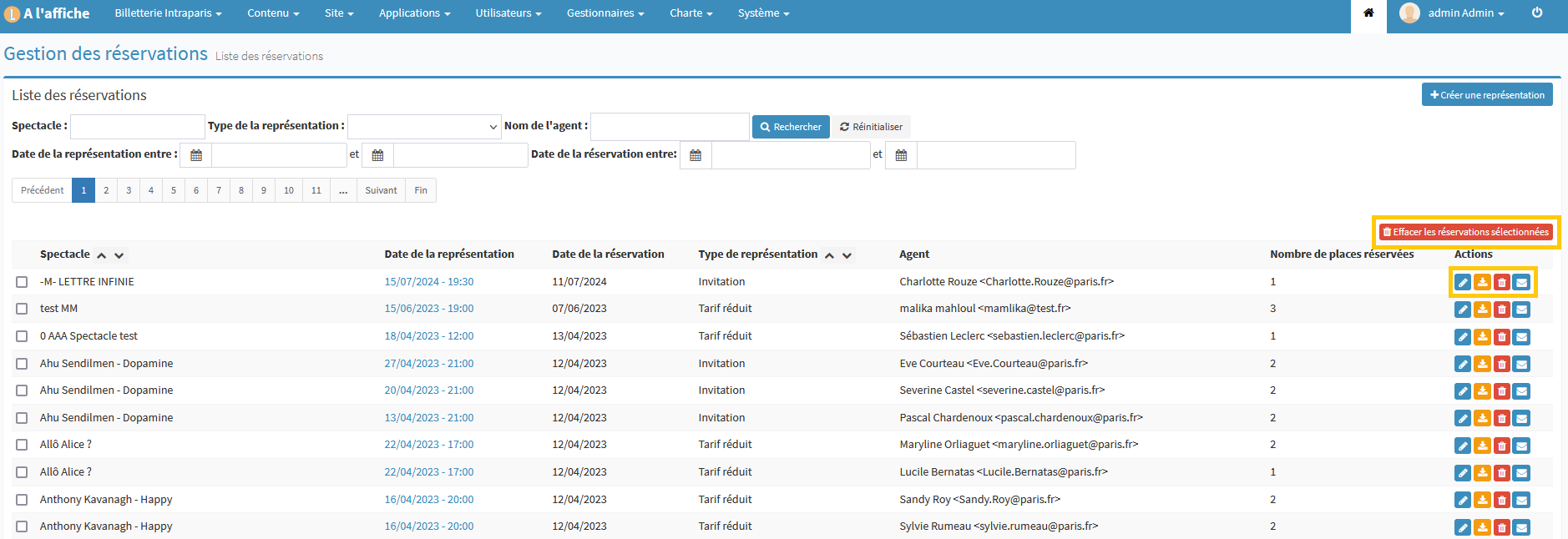Sort Spectacle column ascending arrow
This screenshot has width=1568, height=539.
(x=102, y=256)
